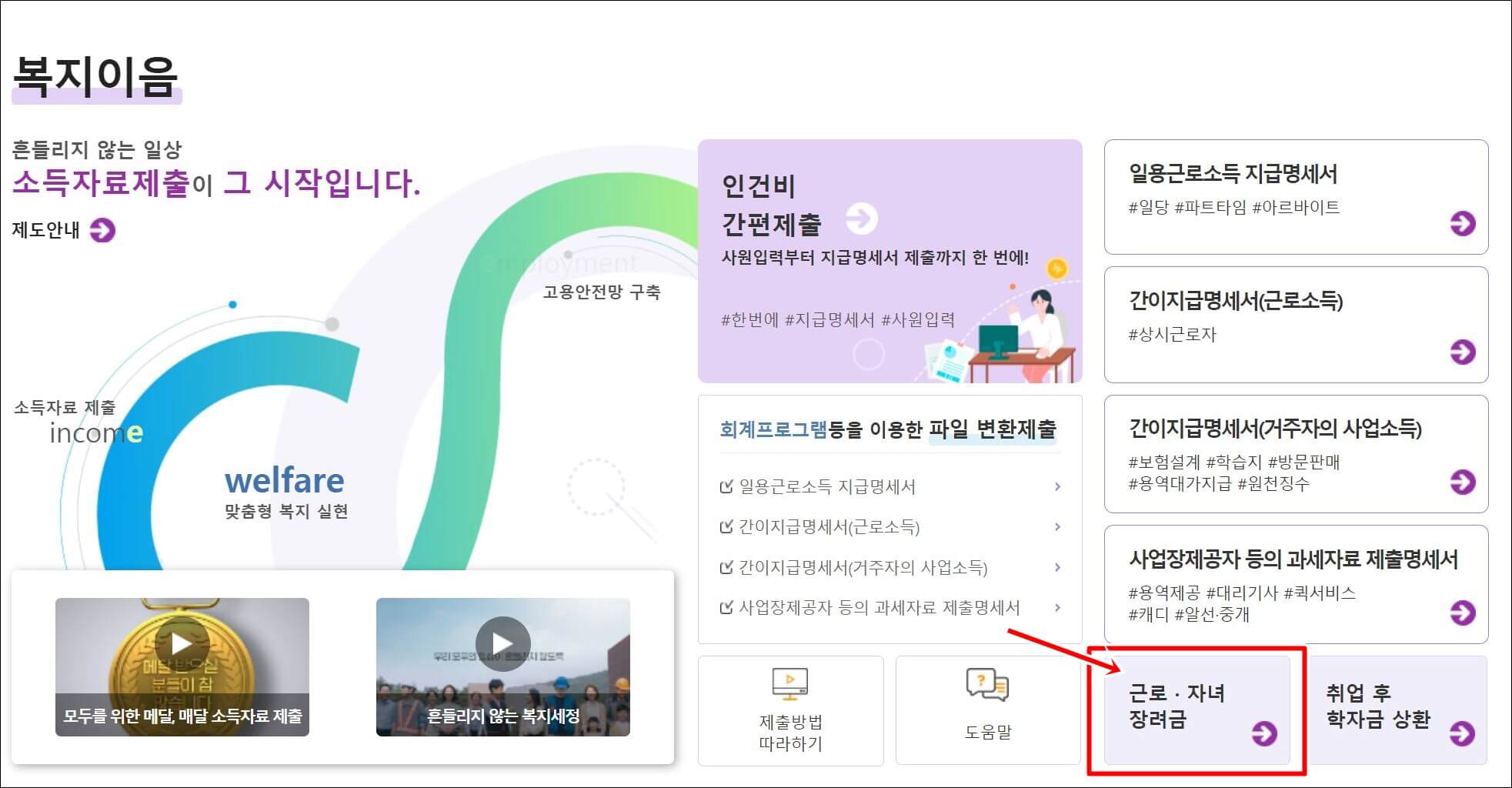The width and height of the screenshot is (1512, 788).
Task: Expand chevron for file conversion 간이지급명세서(근로소득)
Action: tap(1057, 527)
